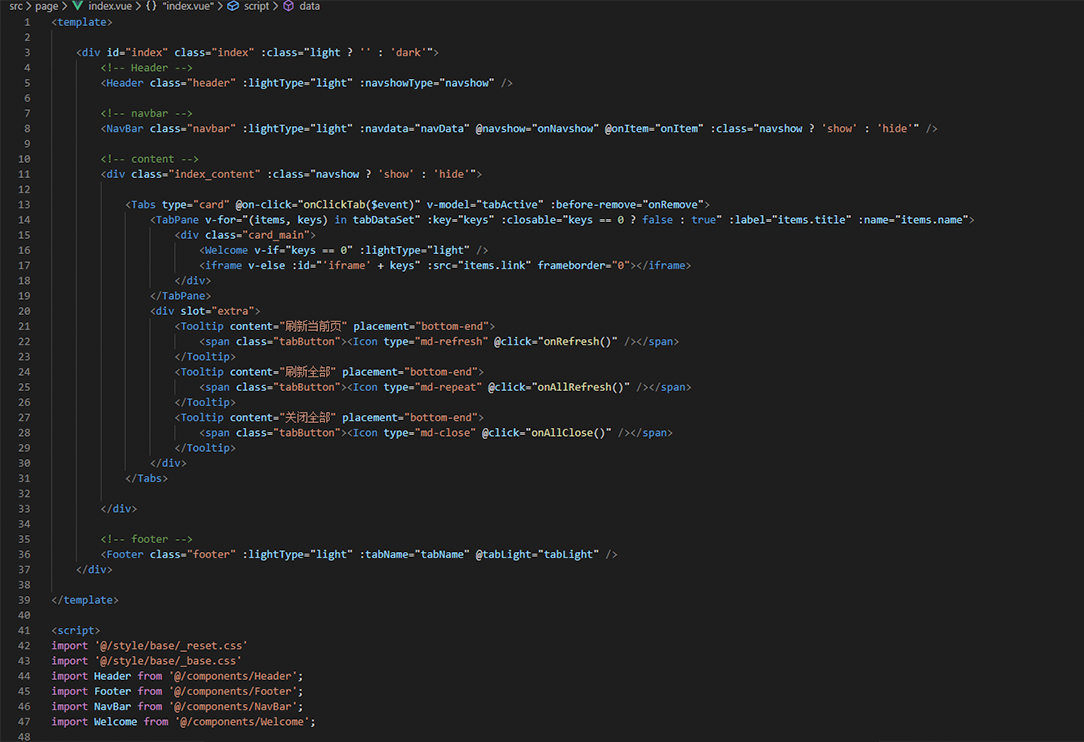Click the Footer tag name on line 36

pos(125,554)
